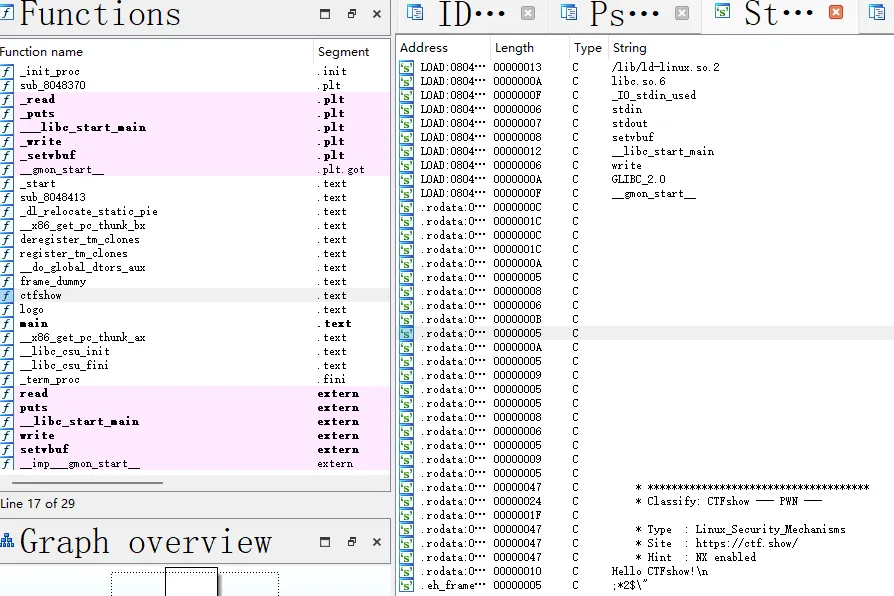Click the f icon beside the ctfshow function
894x596 pixels.
pyautogui.click(x=8, y=295)
